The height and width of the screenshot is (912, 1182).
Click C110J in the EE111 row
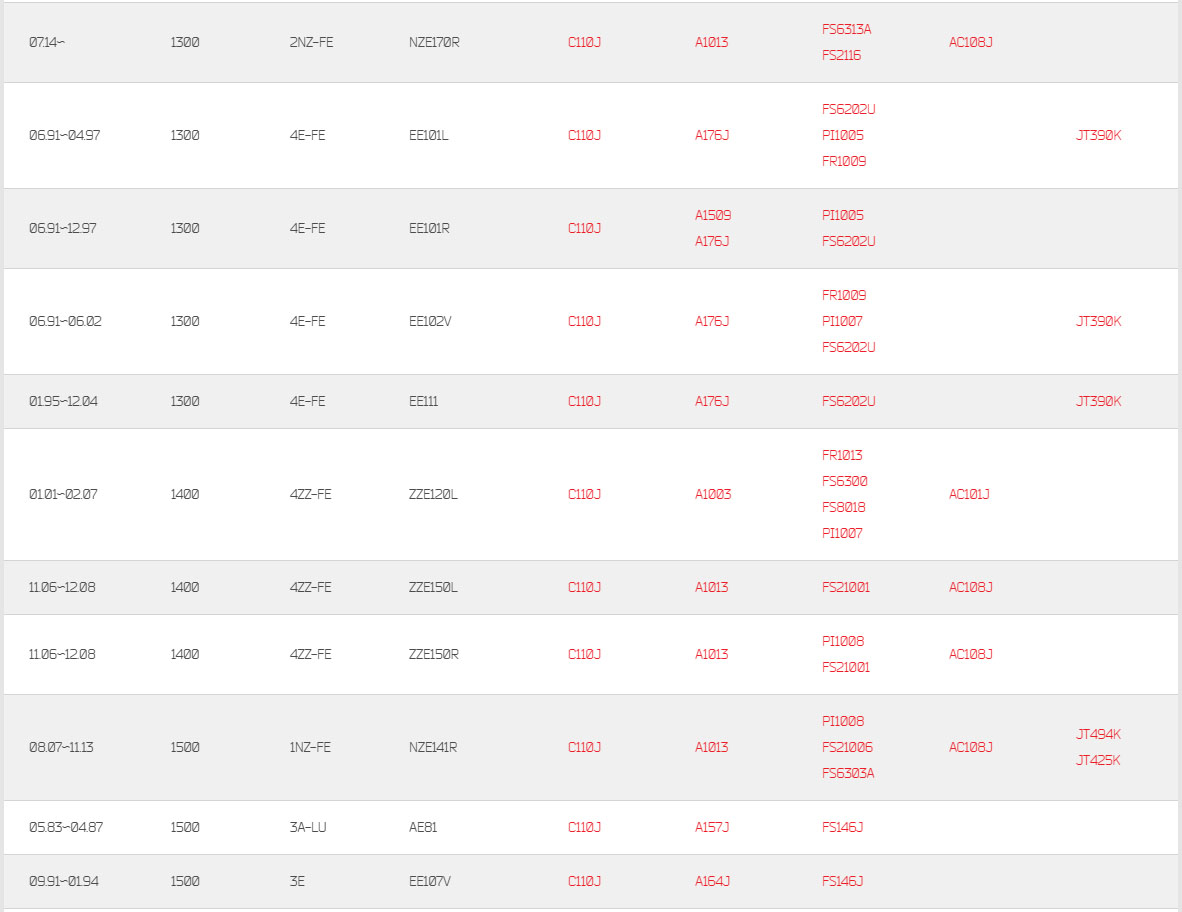584,402
